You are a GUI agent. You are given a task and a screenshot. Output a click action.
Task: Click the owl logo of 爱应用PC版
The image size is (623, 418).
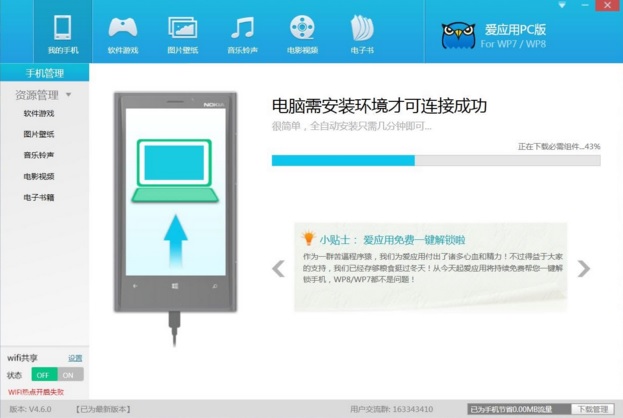coord(458,35)
